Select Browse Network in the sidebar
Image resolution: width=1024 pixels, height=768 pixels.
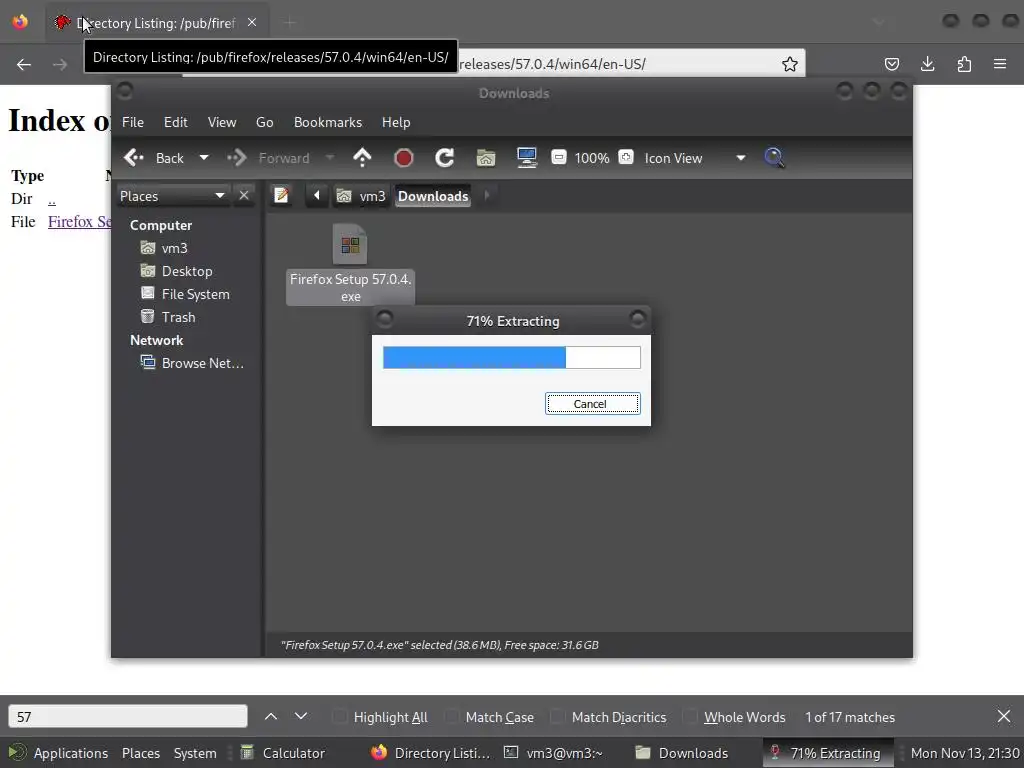tap(193, 363)
